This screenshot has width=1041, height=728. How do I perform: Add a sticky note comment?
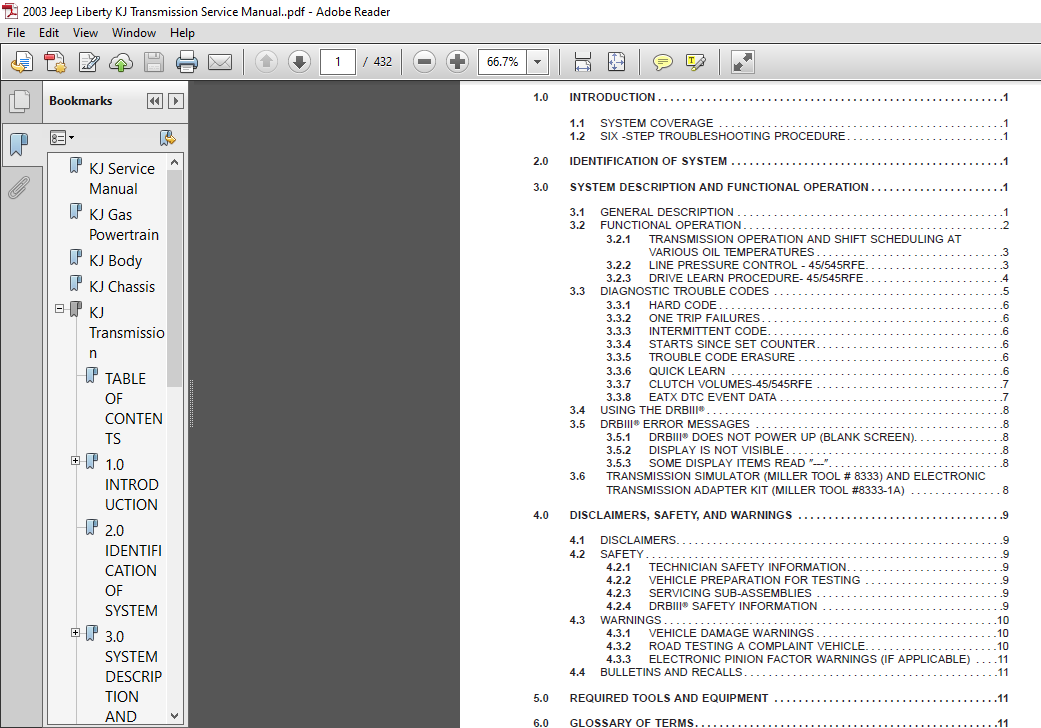[x=662, y=62]
